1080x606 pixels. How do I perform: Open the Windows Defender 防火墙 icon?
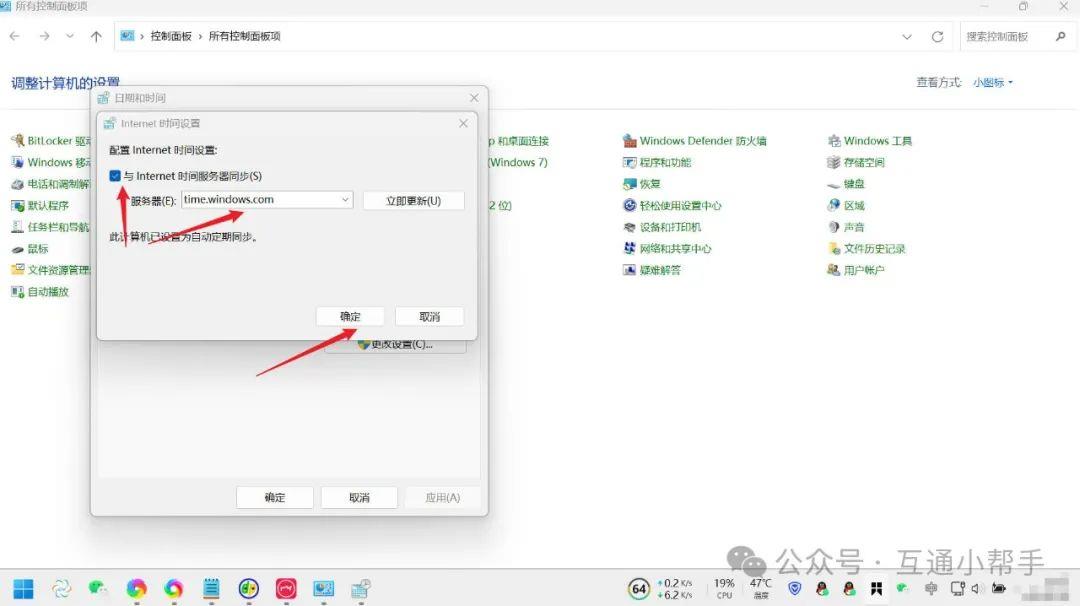pyautogui.click(x=630, y=141)
